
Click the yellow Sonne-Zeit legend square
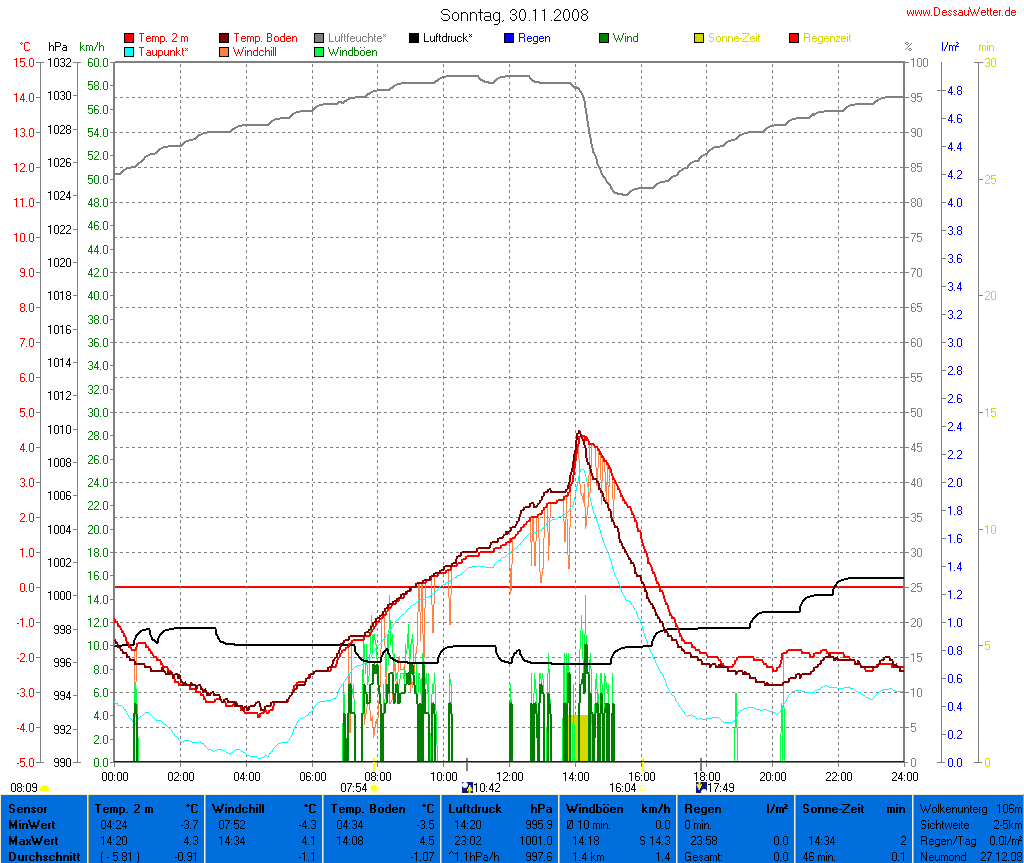(699, 38)
